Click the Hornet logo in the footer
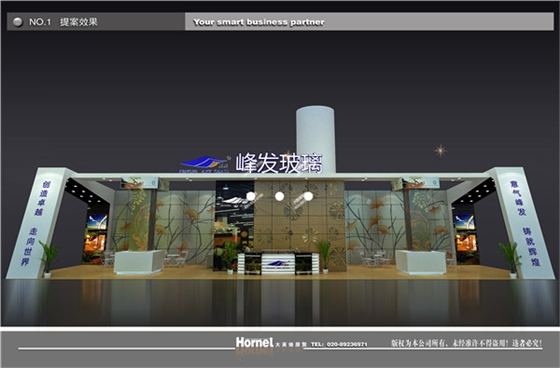The height and width of the screenshot is (368, 560). (x=254, y=342)
